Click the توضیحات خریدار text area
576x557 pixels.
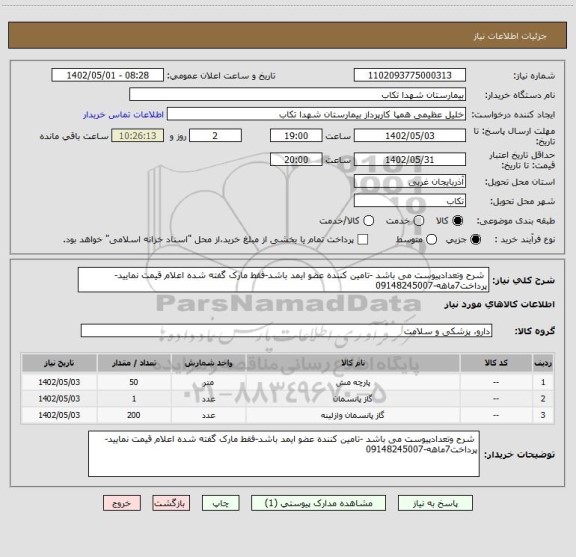pyautogui.click(x=284, y=454)
